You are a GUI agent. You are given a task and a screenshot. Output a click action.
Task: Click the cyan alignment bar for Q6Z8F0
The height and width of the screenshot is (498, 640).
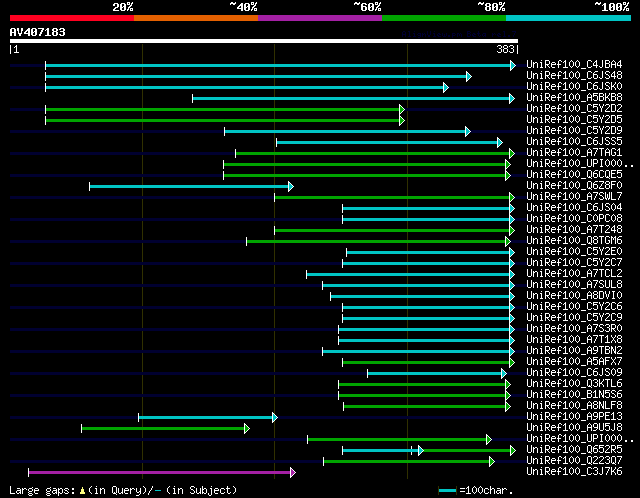(x=189, y=187)
